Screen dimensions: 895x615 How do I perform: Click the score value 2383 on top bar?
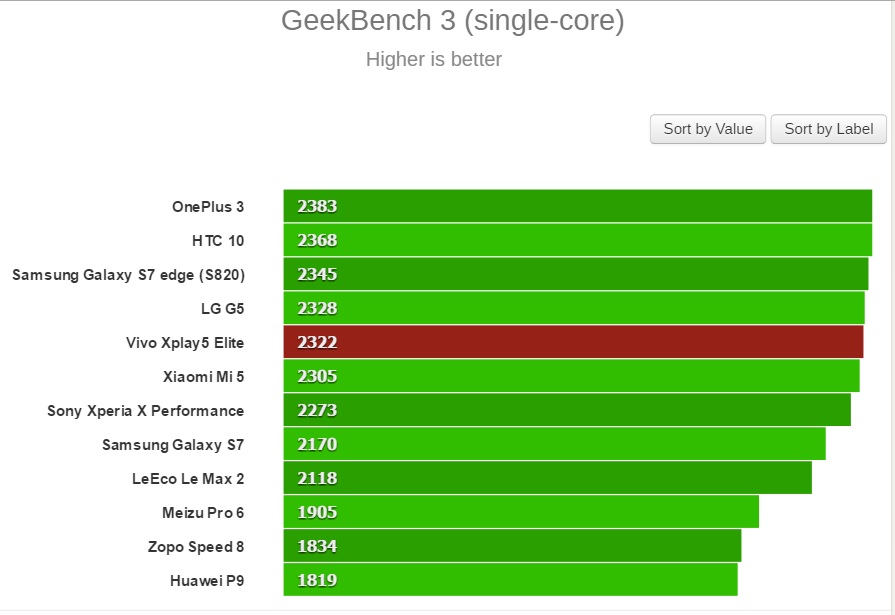pos(316,206)
